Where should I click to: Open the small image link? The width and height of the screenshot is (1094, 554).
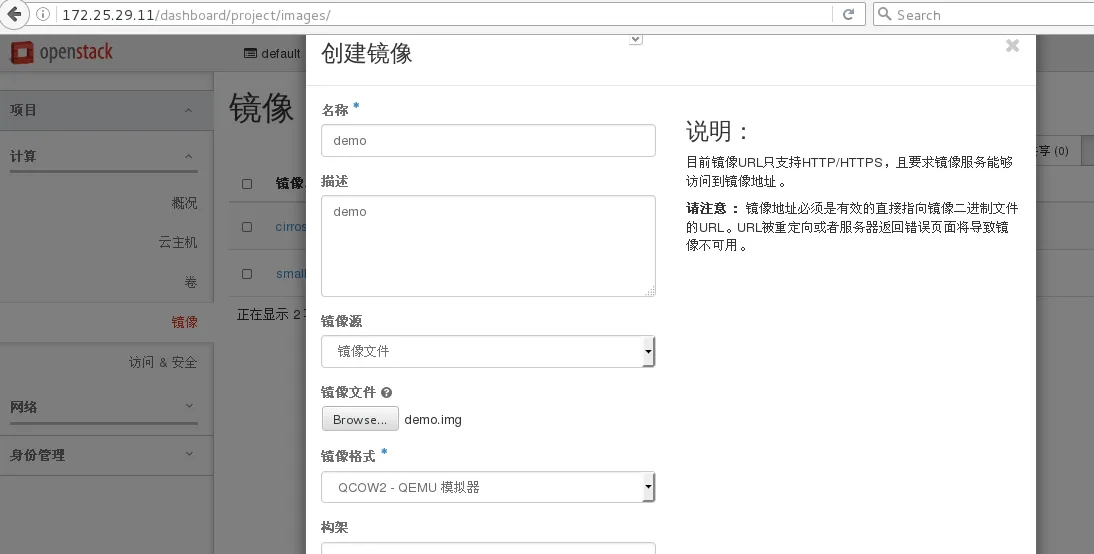(291, 274)
